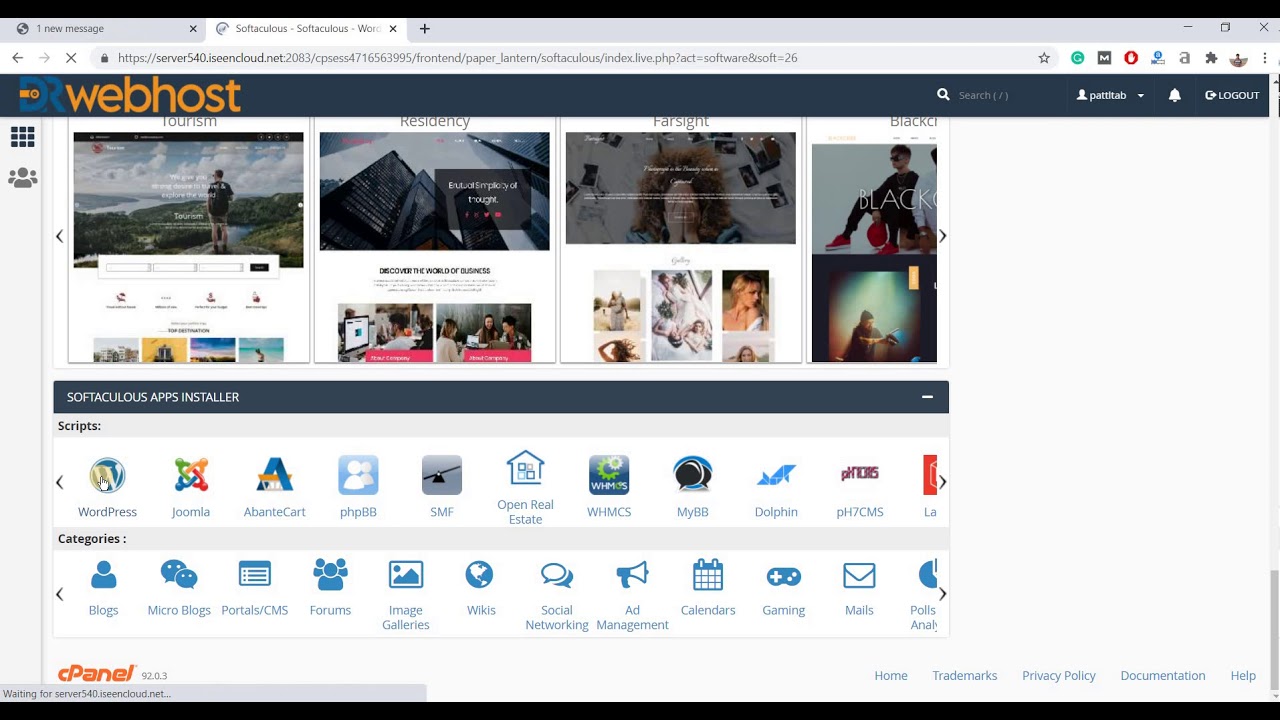This screenshot has width=1280, height=720.
Task: Stop loading the page
Action: pos(71,58)
